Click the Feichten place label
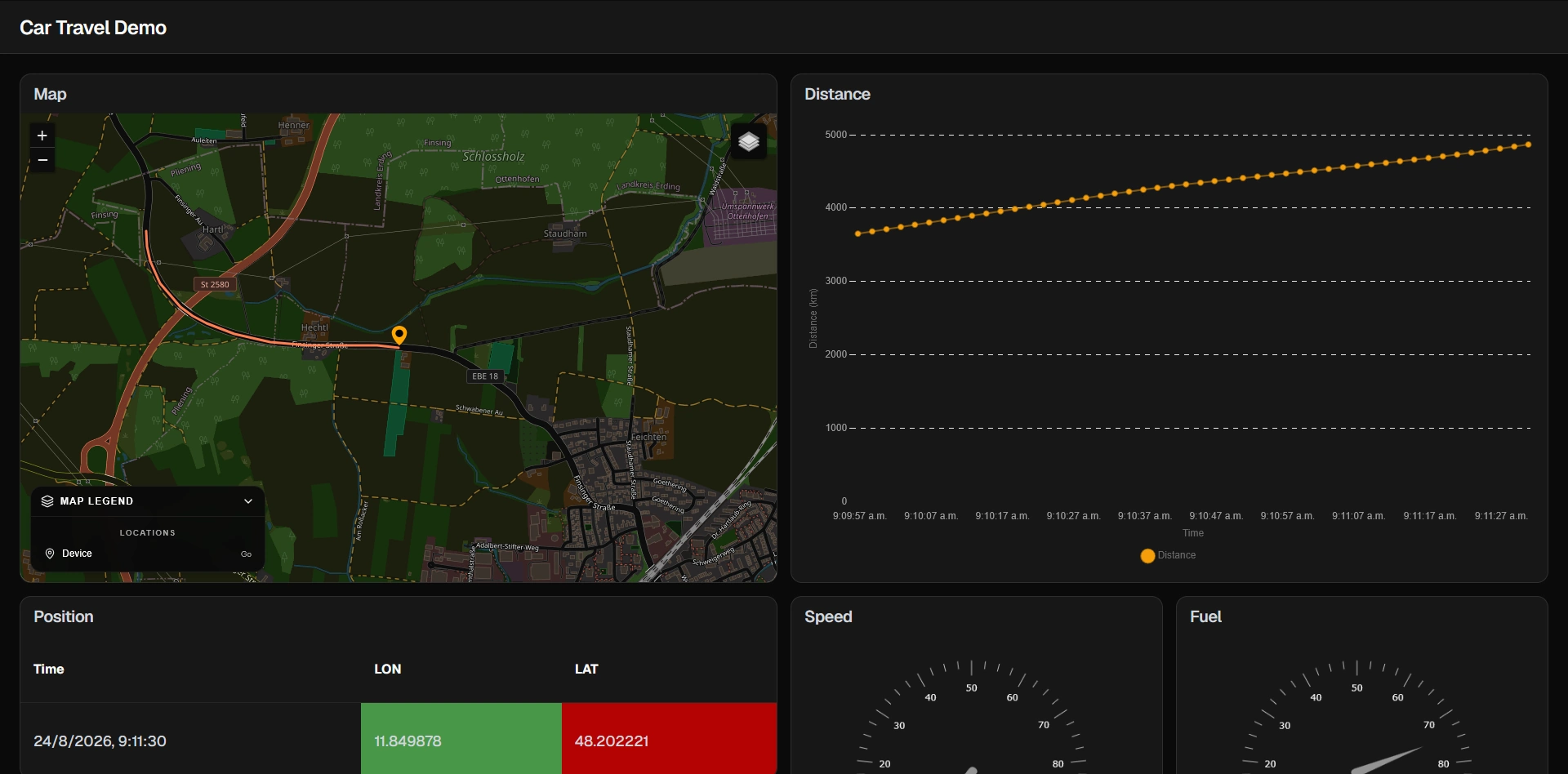1568x774 pixels. (648, 437)
